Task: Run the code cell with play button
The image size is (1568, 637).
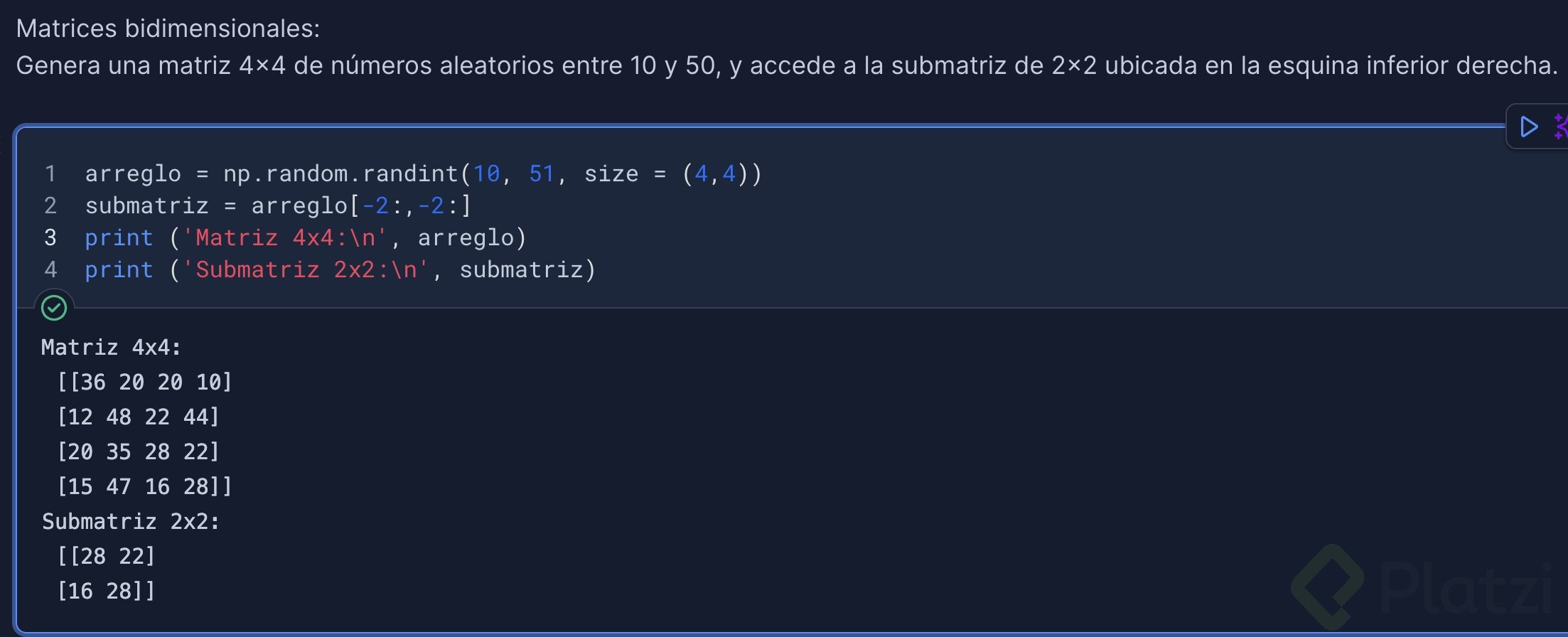Action: [1528, 127]
